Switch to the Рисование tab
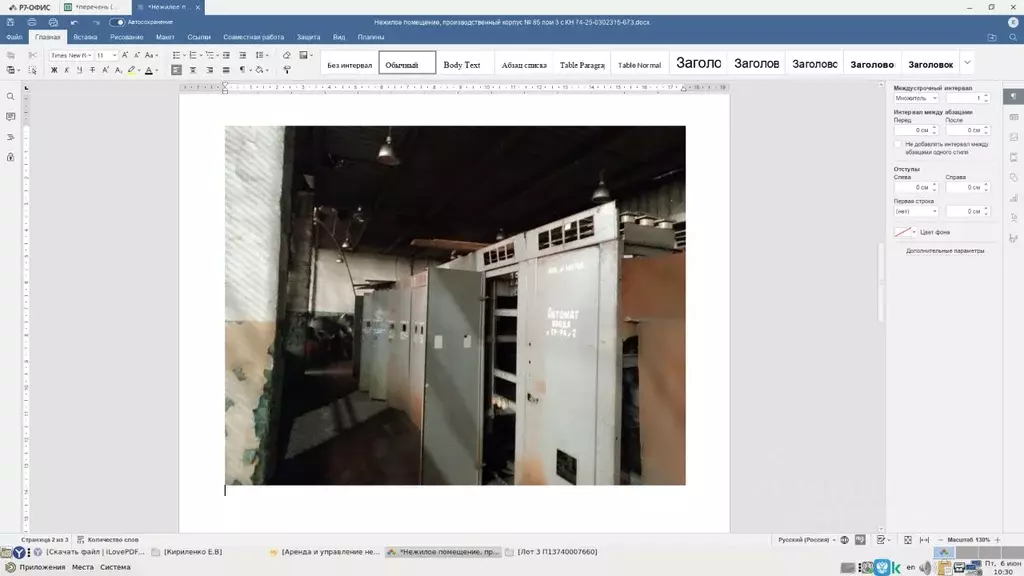 (127, 37)
